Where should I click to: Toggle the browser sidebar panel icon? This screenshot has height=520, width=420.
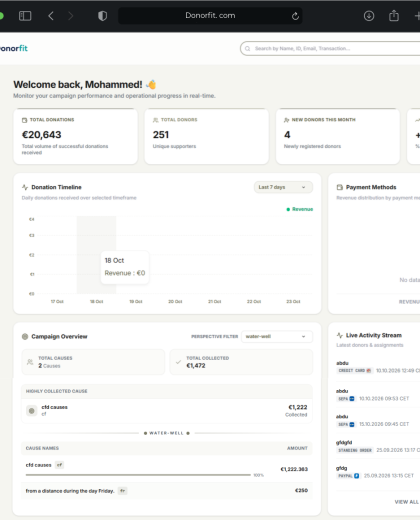click(x=25, y=16)
